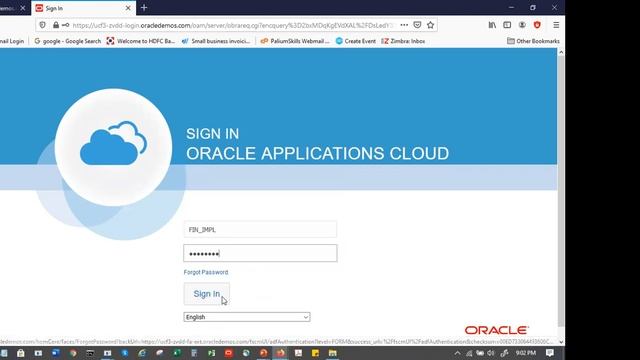Click the Oracle logo at bottom right
Image resolution: width=640 pixels, height=360 pixels.
497,330
